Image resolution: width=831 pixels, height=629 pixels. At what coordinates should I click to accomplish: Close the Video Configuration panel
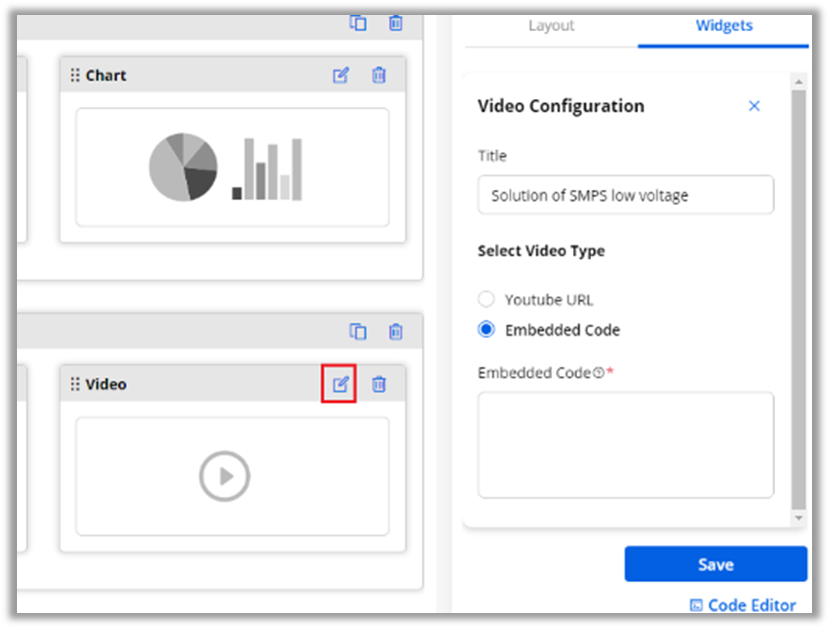tap(754, 106)
